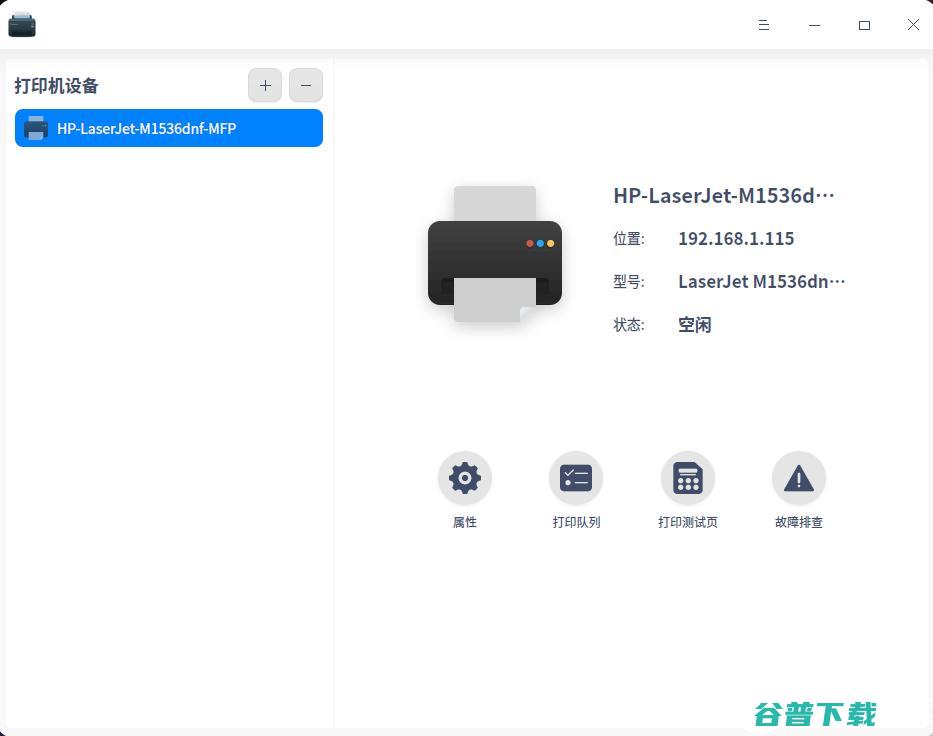933x736 pixels.
Task: Expand truncated printer name HP-LaserJet-M1536d…
Action: coord(724,196)
